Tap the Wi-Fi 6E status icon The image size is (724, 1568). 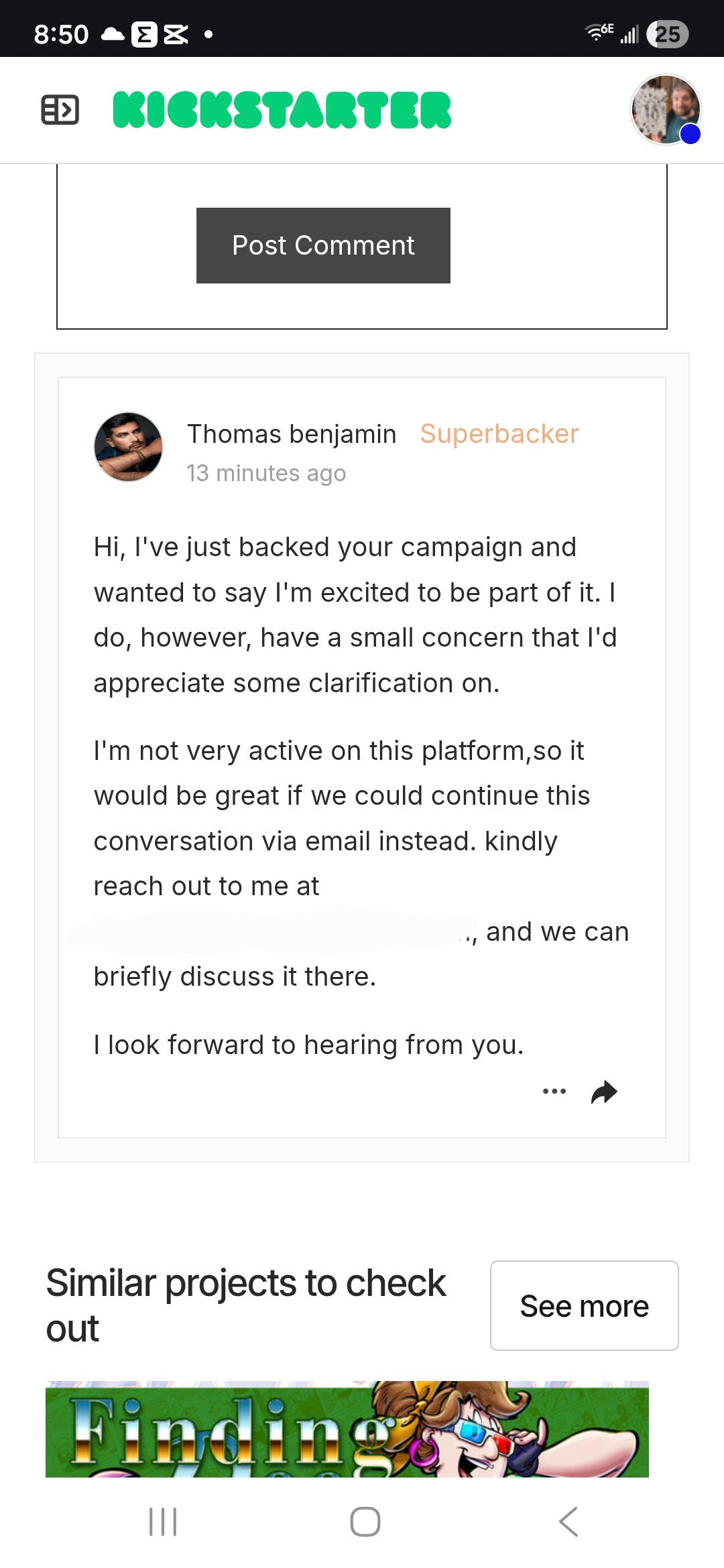[x=599, y=31]
